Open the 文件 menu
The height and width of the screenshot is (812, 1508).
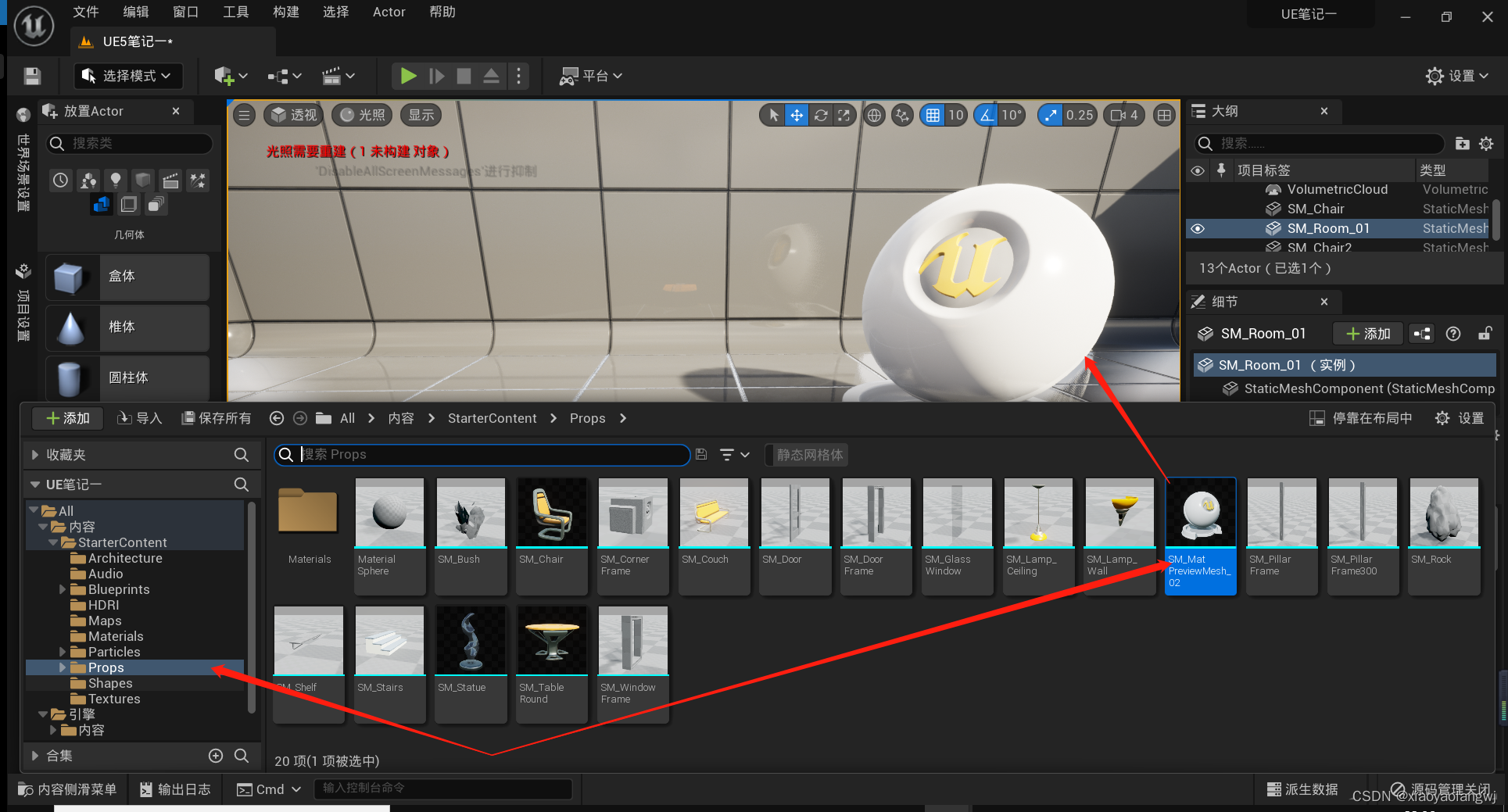pos(85,12)
